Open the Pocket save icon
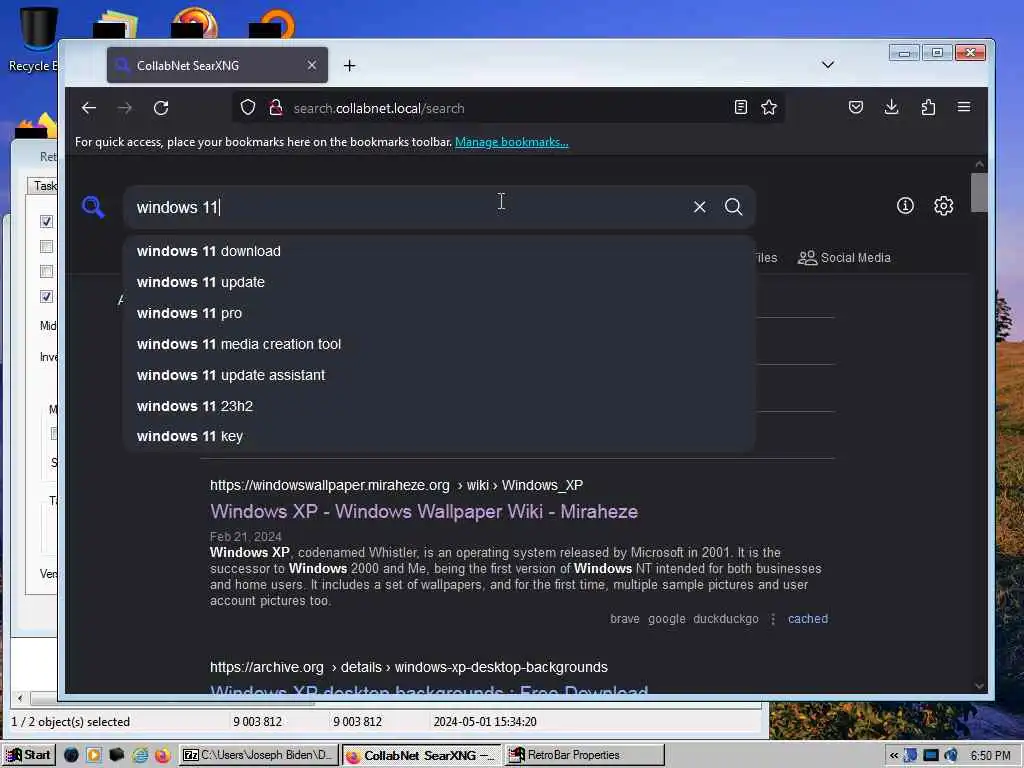This screenshot has height=768, width=1024. point(856,107)
